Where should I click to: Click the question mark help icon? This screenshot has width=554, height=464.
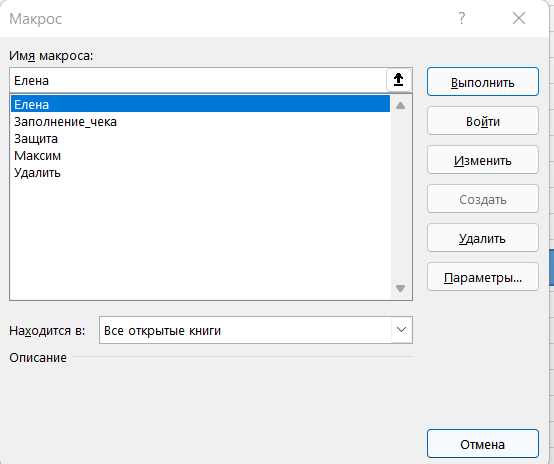pos(461,18)
